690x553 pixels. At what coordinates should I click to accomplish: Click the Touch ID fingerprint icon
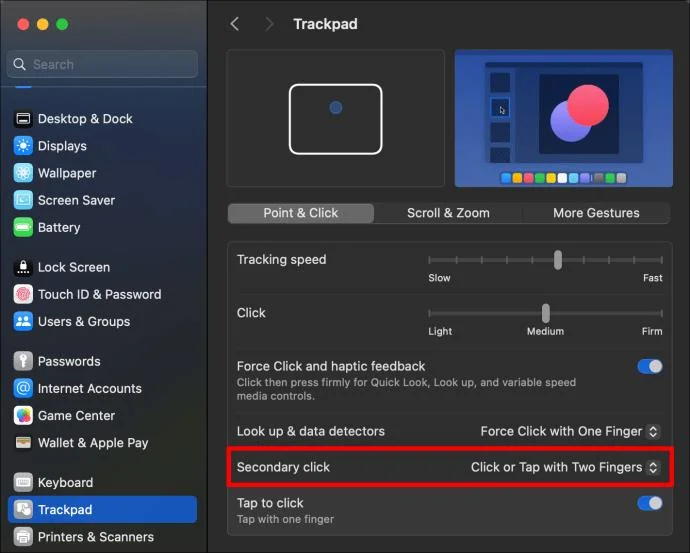click(23, 294)
